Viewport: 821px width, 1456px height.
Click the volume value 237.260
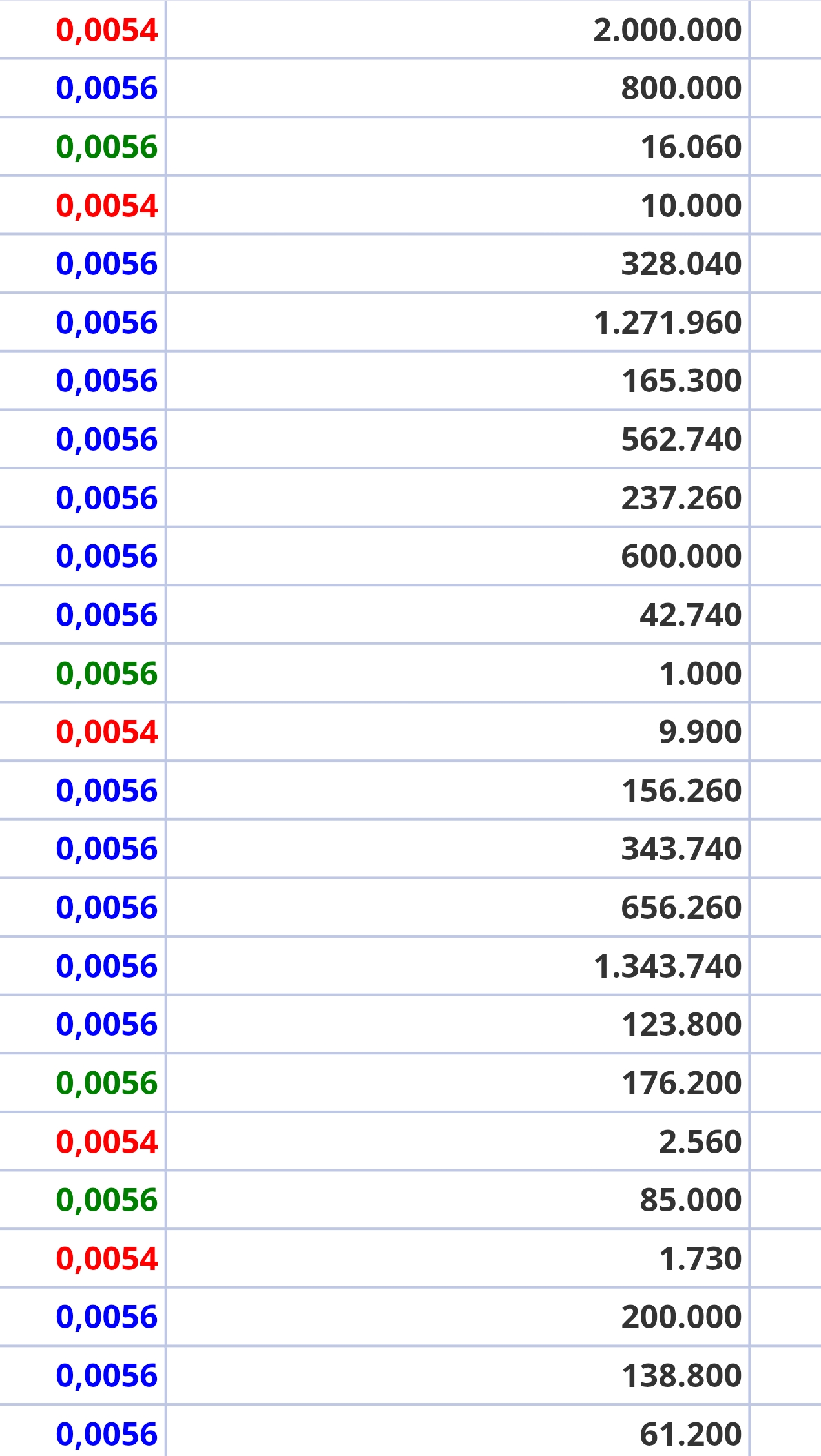tap(681, 498)
